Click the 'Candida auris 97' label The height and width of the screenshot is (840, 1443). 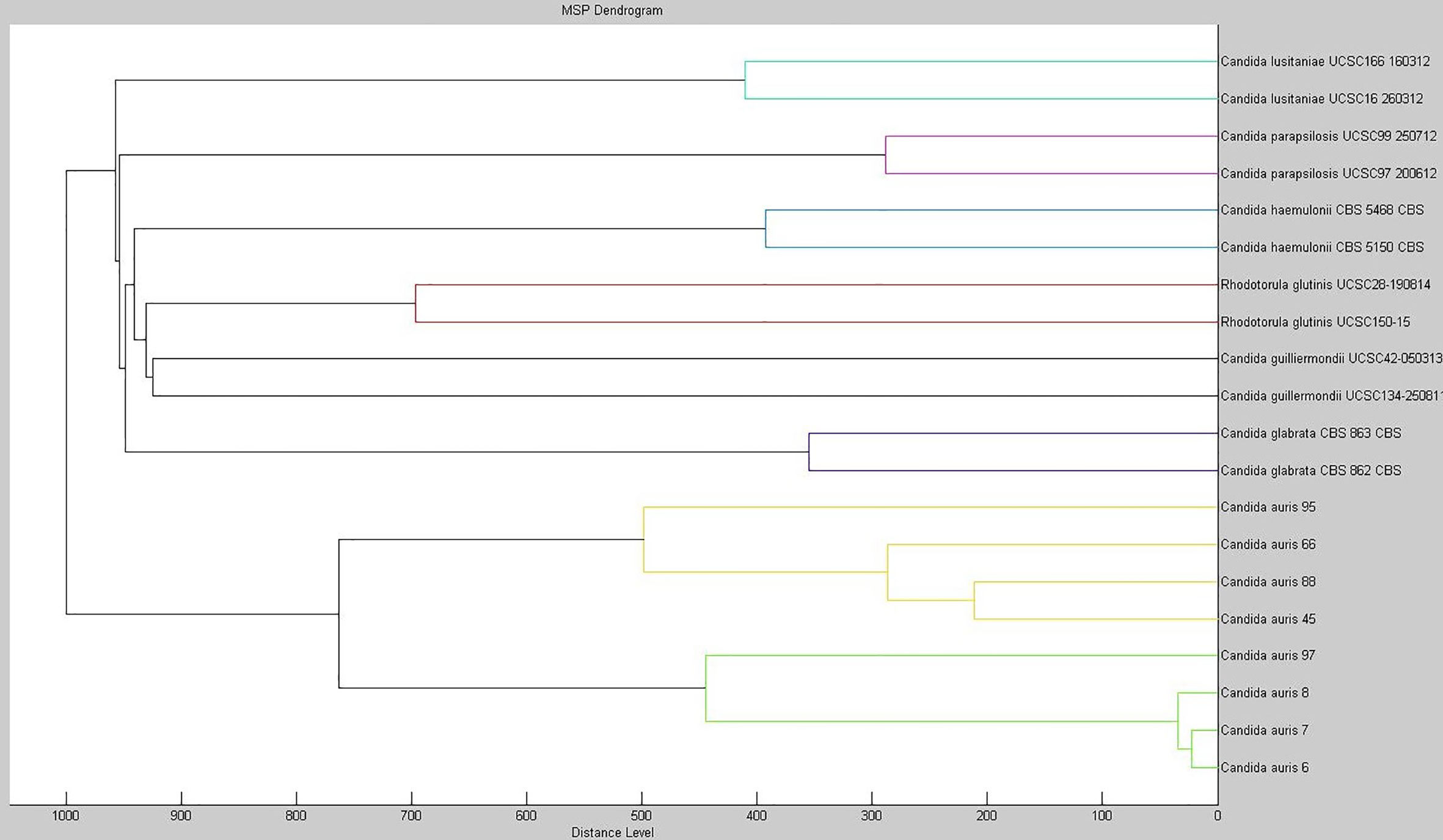coord(1268,656)
